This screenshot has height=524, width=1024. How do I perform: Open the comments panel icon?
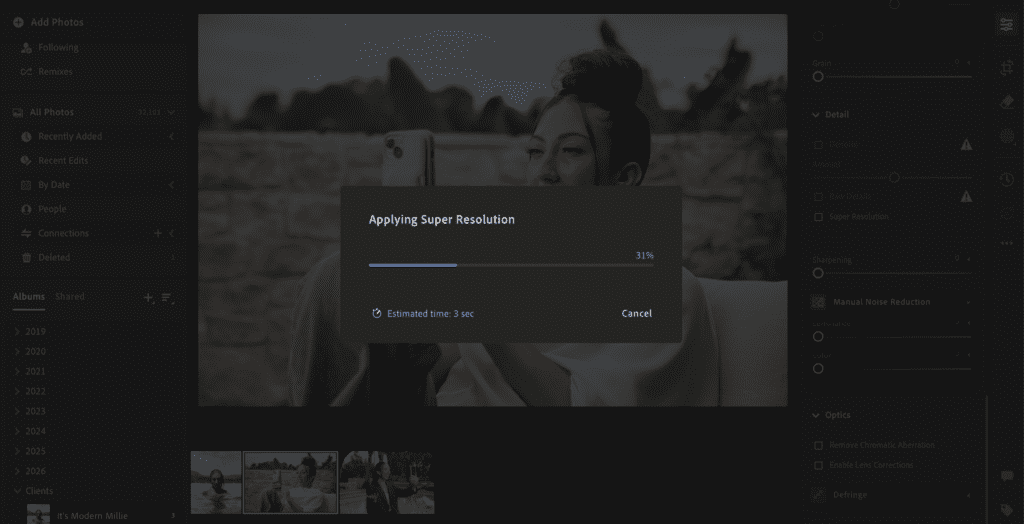[x=1007, y=476]
